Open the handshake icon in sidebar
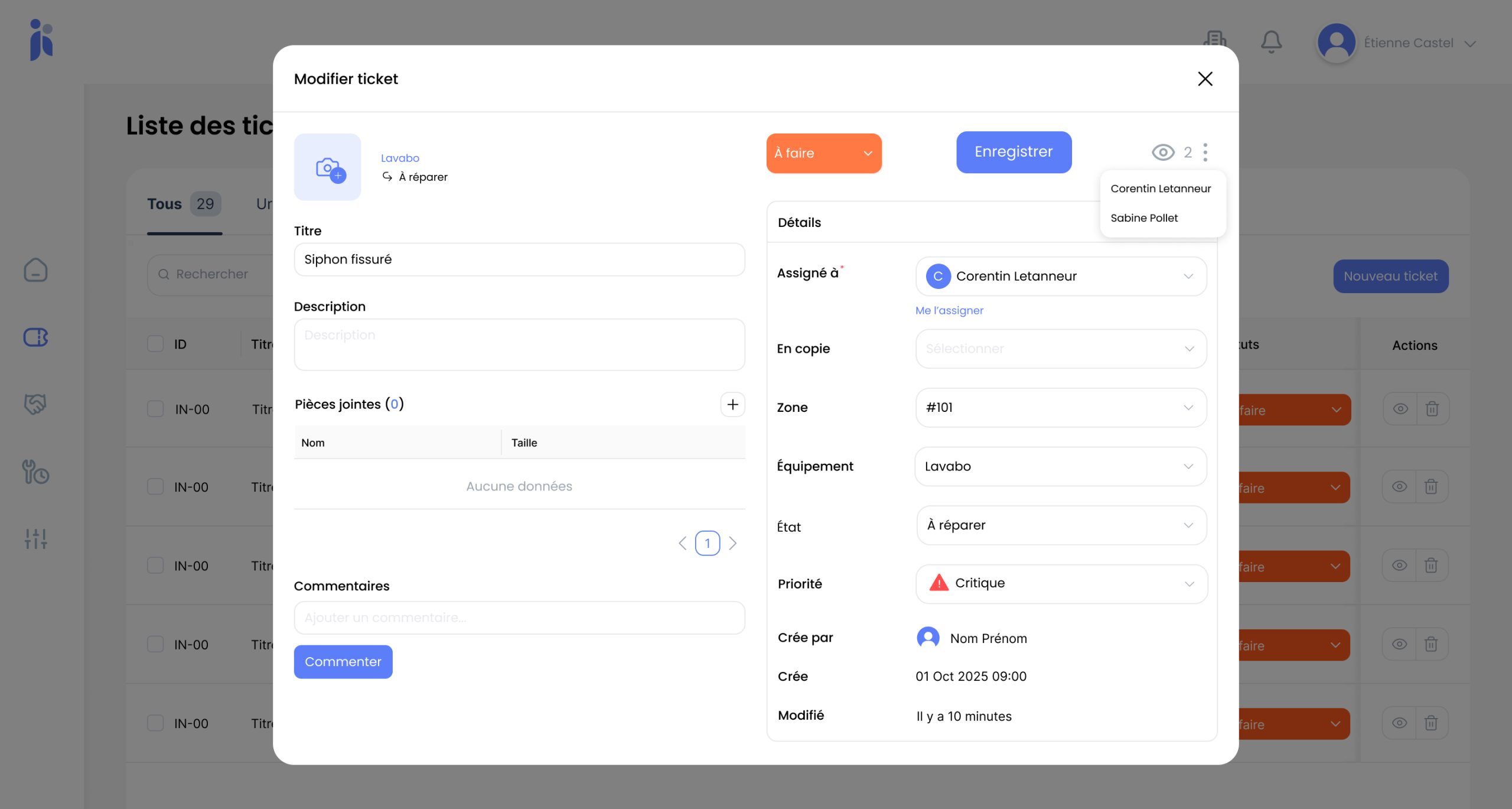This screenshot has height=809, width=1512. click(35, 404)
